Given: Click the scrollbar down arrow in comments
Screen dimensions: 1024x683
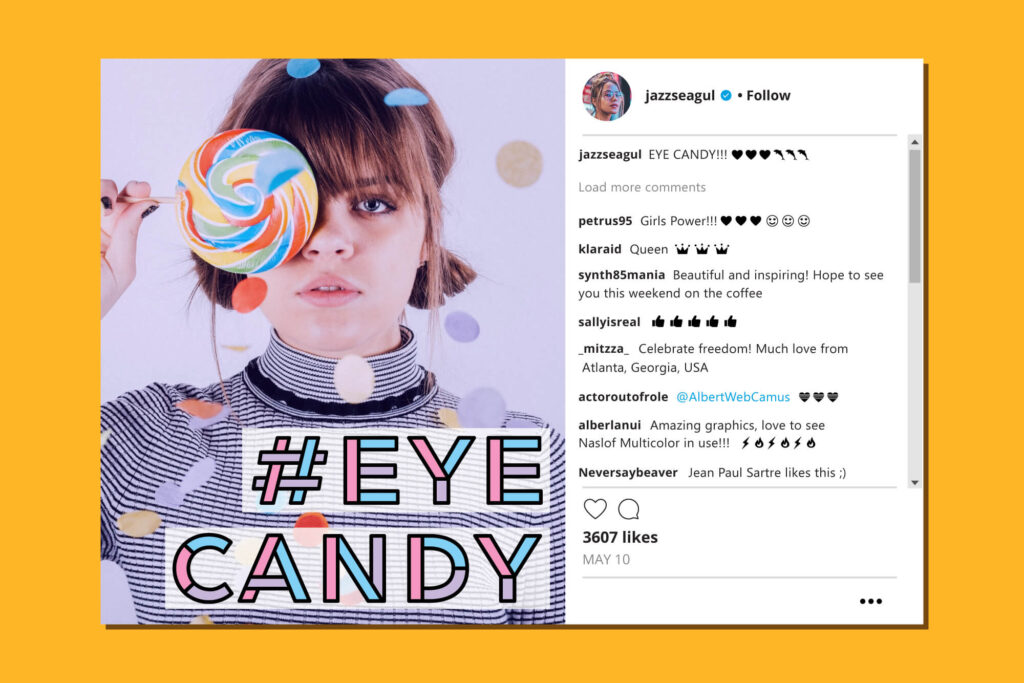Looking at the screenshot, I should click(x=915, y=483).
